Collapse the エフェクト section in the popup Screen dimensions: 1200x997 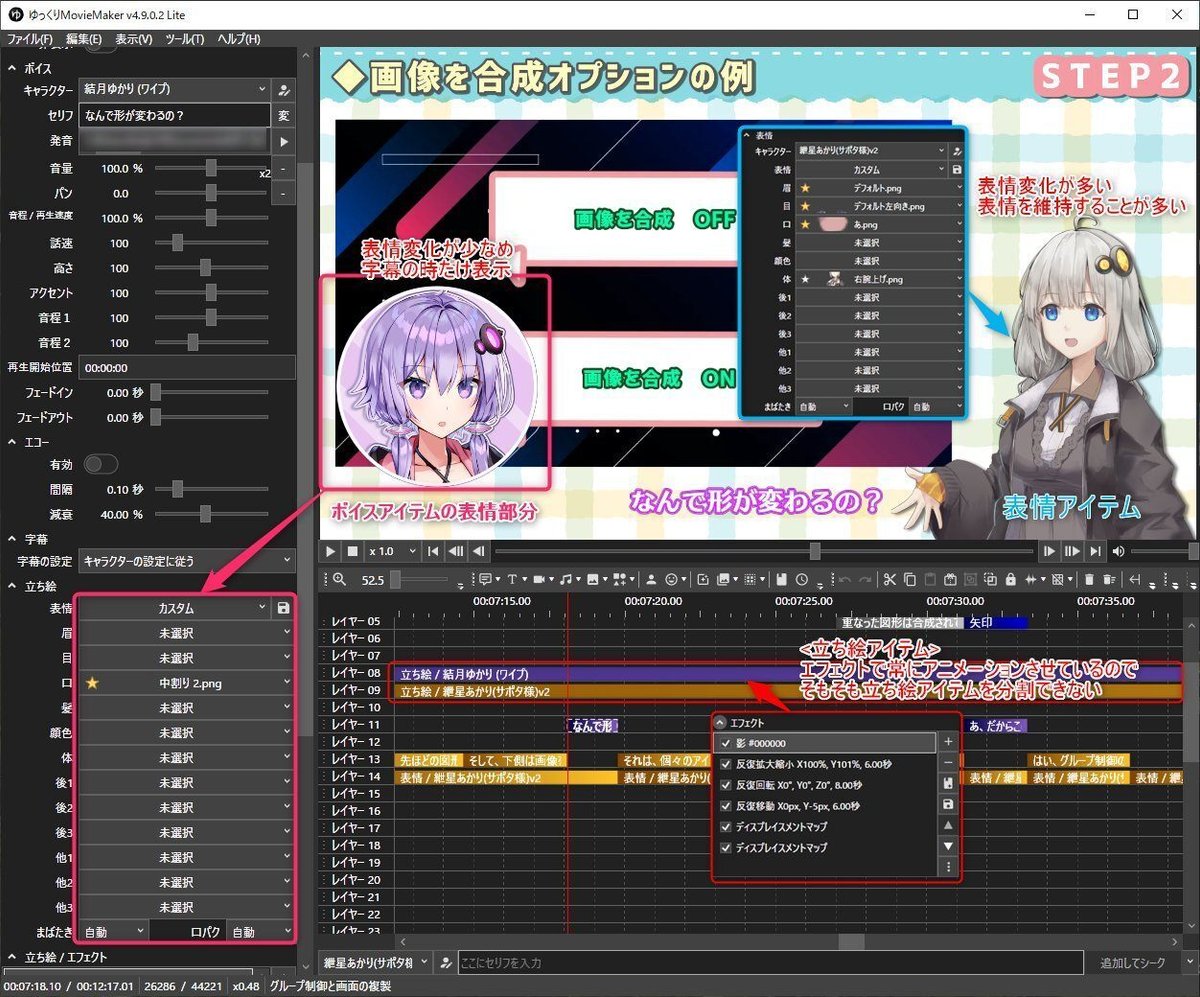click(x=720, y=722)
